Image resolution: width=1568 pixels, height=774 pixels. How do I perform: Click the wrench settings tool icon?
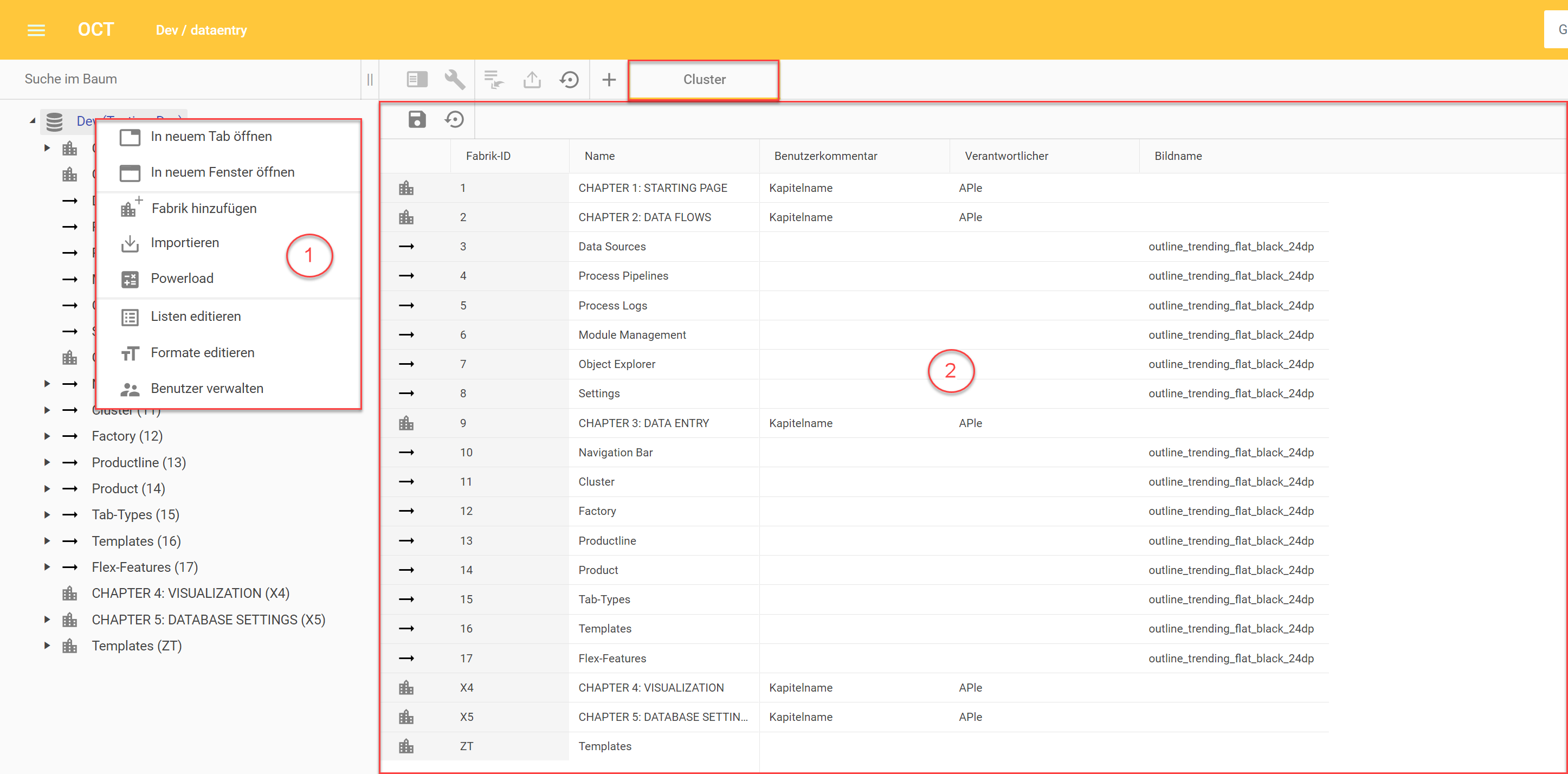[454, 80]
